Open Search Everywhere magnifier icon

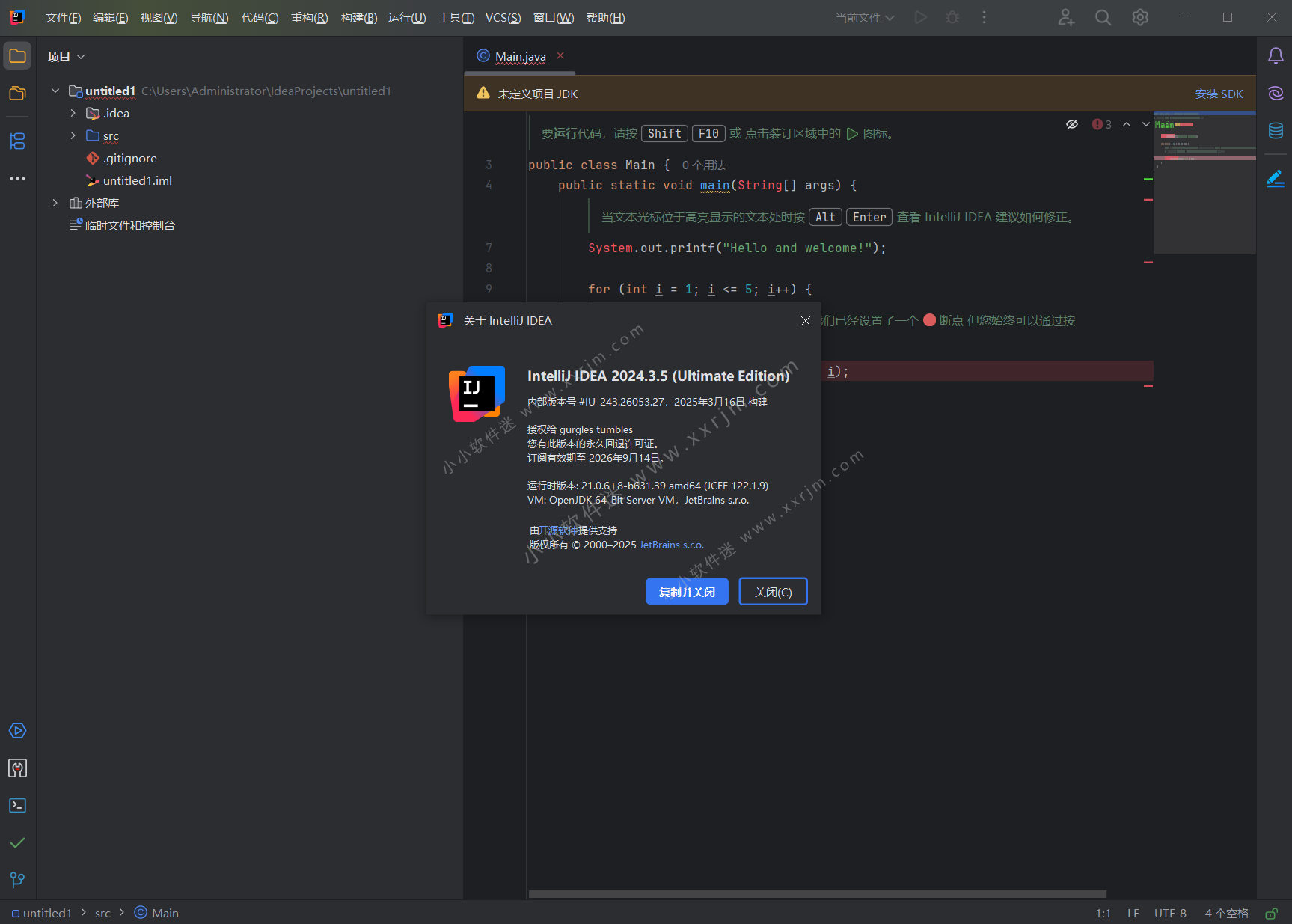pos(1103,17)
